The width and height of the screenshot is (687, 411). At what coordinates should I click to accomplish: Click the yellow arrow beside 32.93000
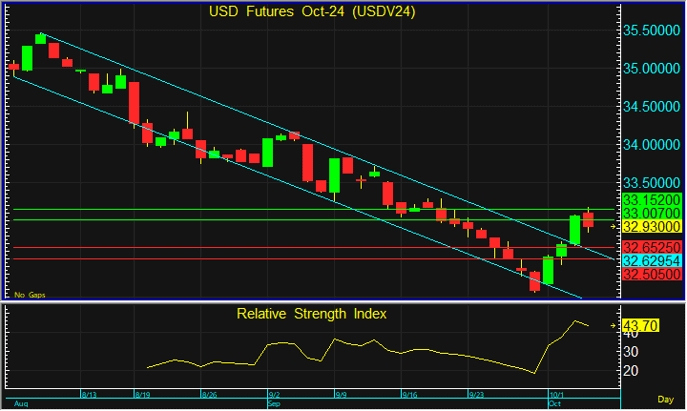tap(612, 227)
